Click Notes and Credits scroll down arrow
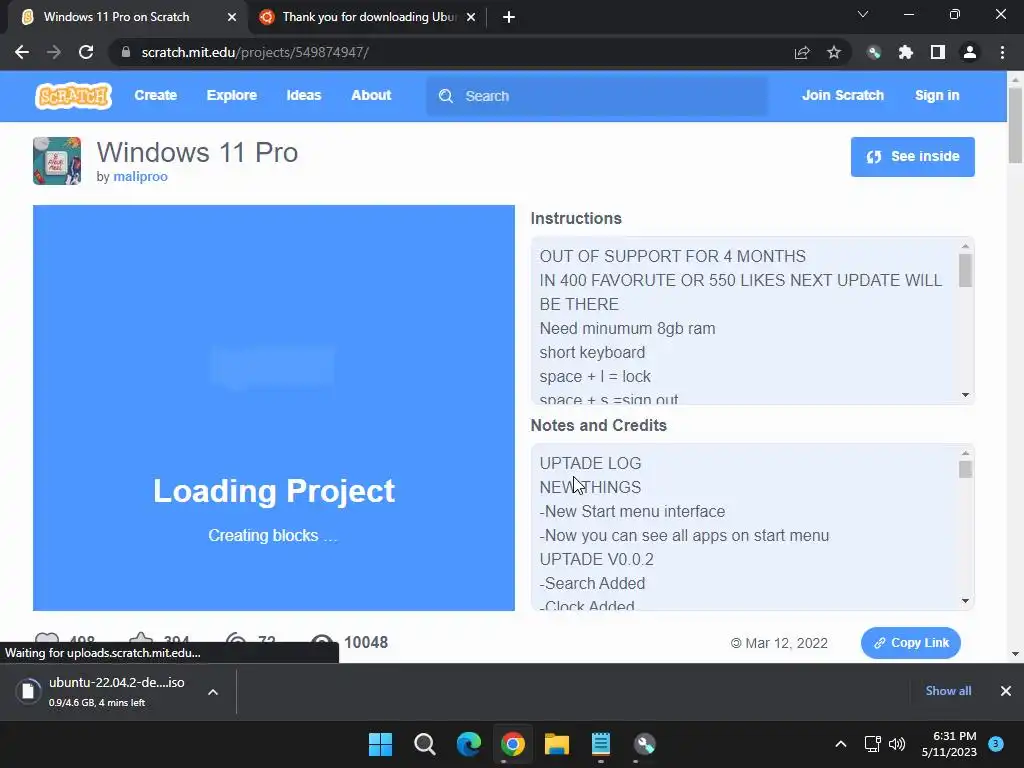The height and width of the screenshot is (768, 1024). click(x=965, y=601)
